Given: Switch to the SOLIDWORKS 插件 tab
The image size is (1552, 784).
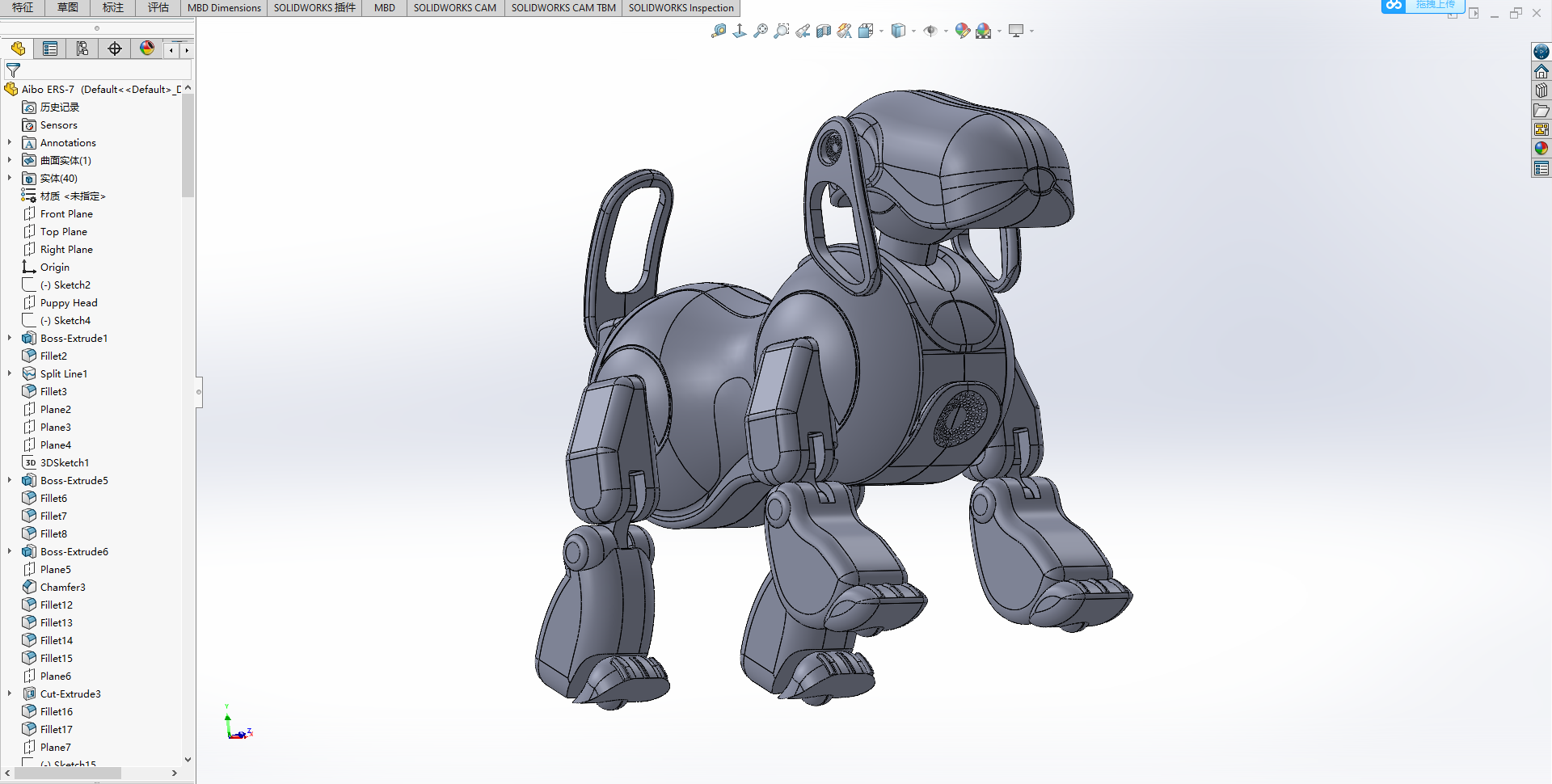Looking at the screenshot, I should point(314,8).
